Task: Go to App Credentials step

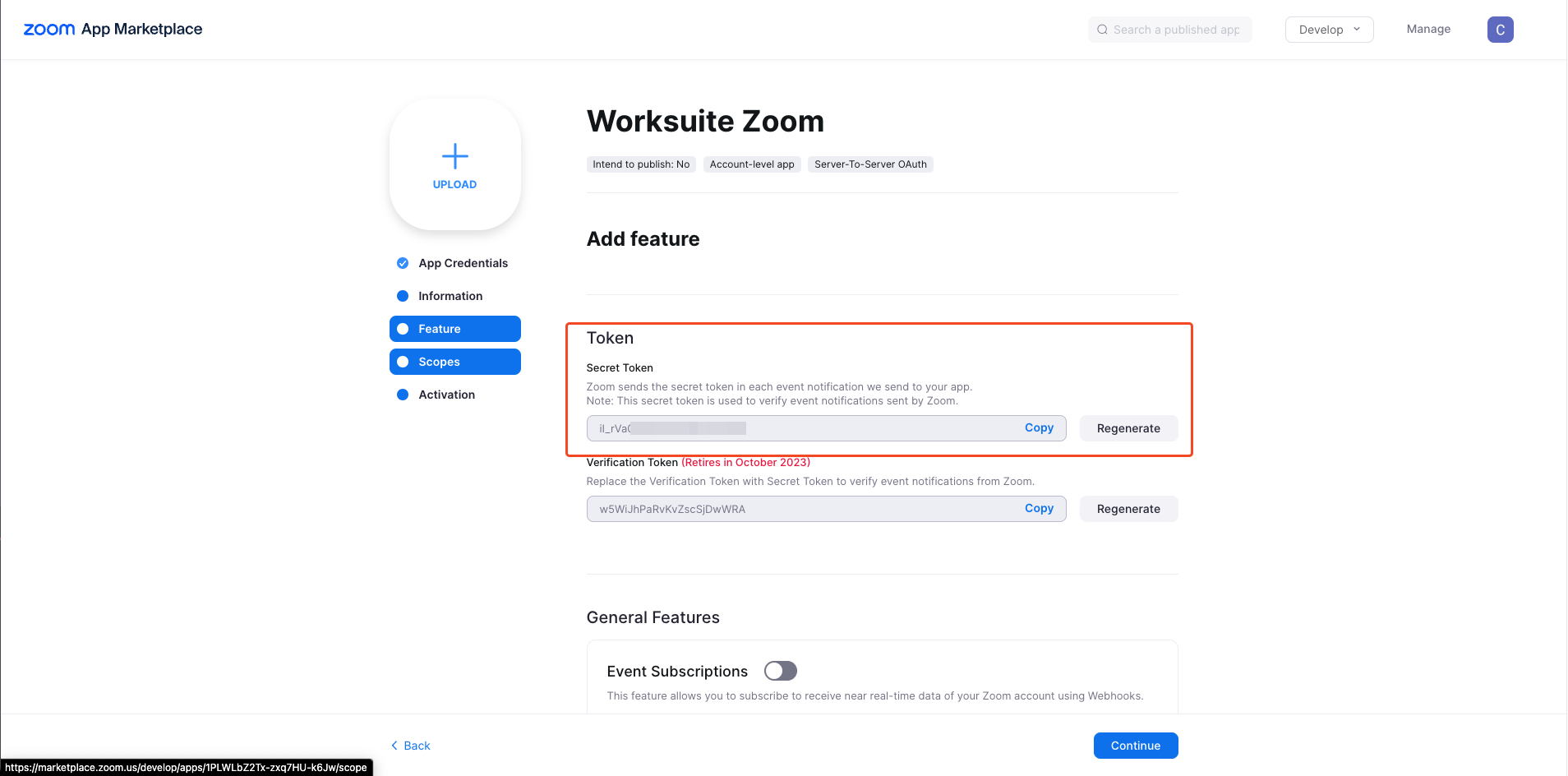Action: click(x=454, y=263)
